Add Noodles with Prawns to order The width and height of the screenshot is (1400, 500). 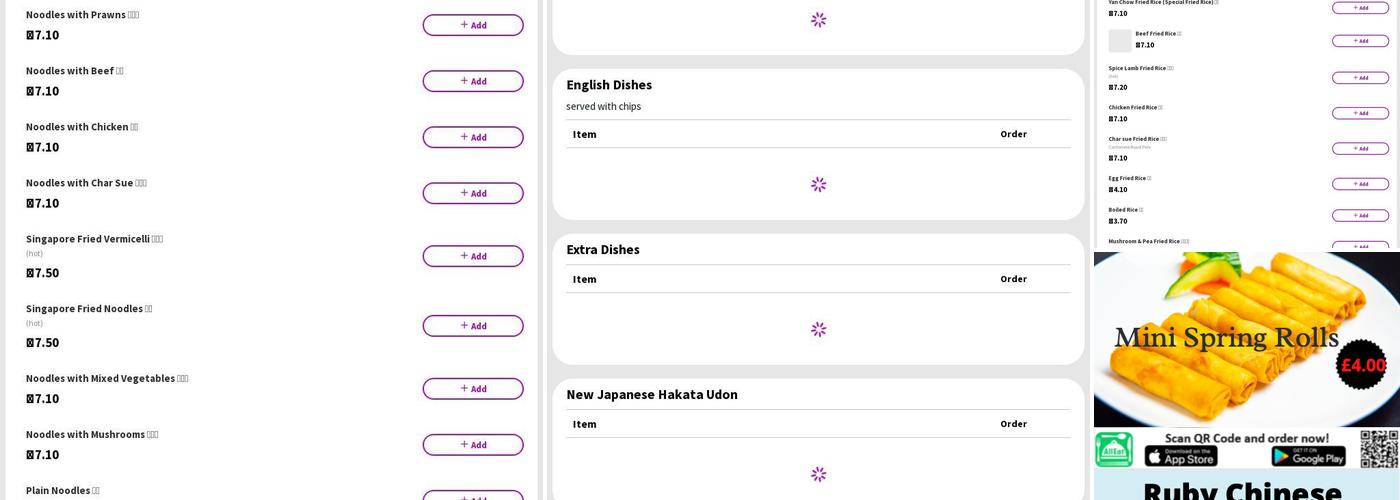click(472, 25)
